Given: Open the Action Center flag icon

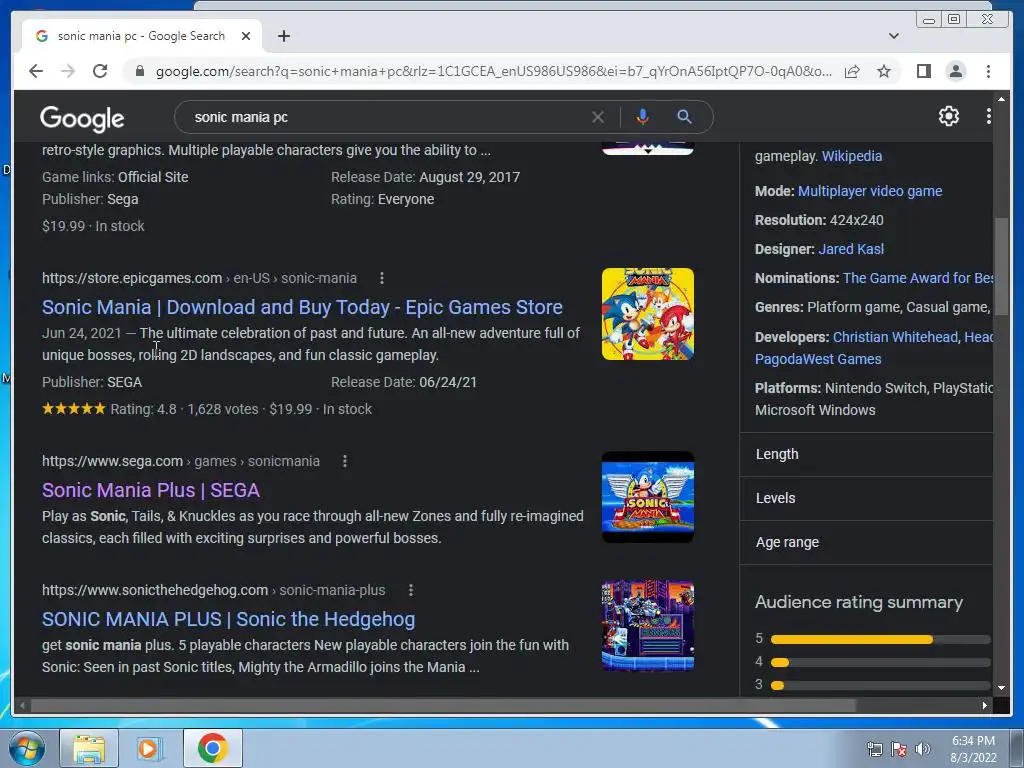Looking at the screenshot, I should [899, 749].
